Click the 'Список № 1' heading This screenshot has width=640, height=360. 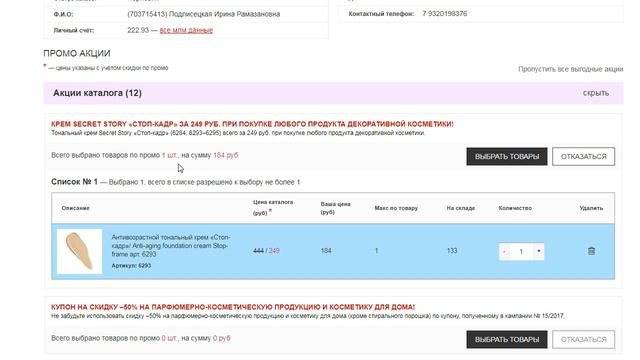pos(74,182)
